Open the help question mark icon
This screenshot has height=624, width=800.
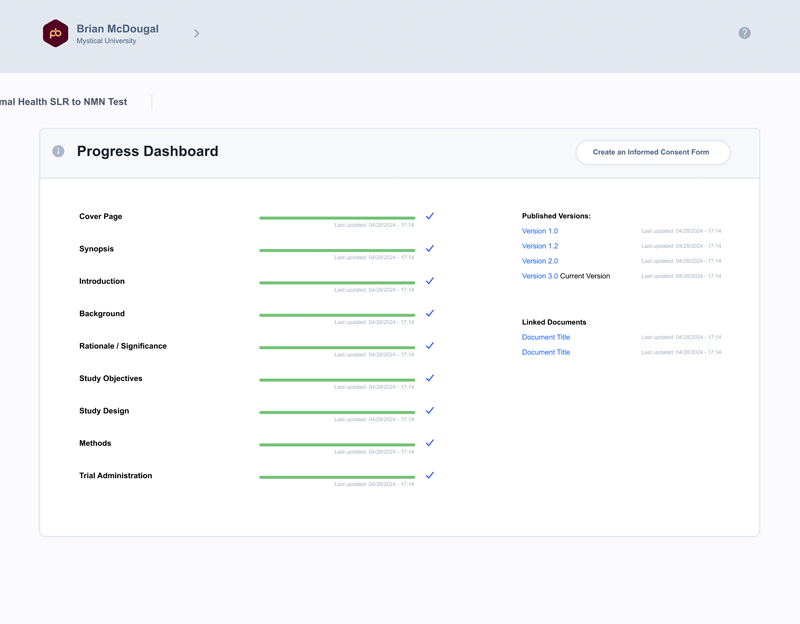(x=744, y=33)
